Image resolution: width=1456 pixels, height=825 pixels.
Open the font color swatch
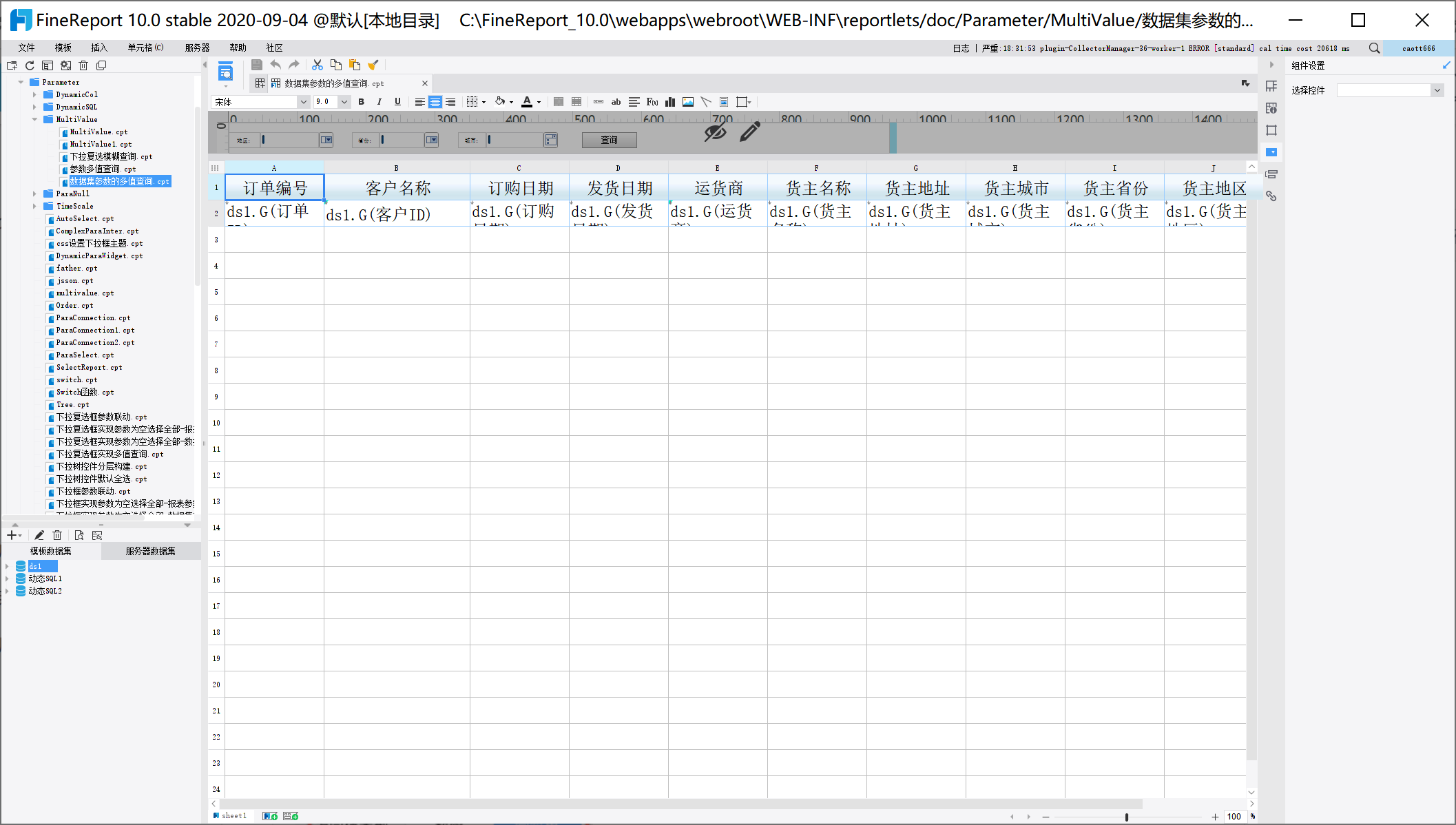tap(527, 102)
